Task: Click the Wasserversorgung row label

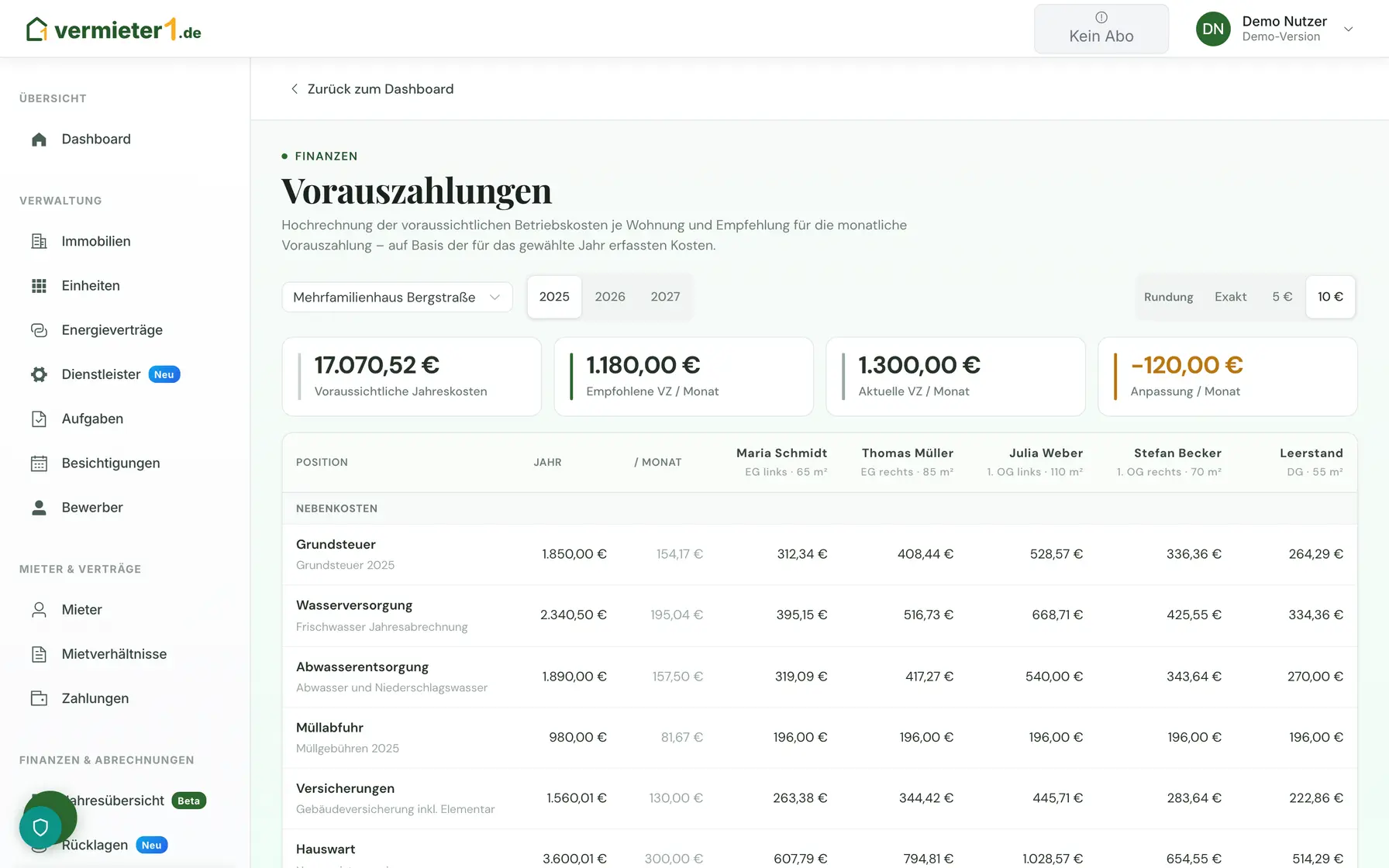Action: [x=354, y=605]
